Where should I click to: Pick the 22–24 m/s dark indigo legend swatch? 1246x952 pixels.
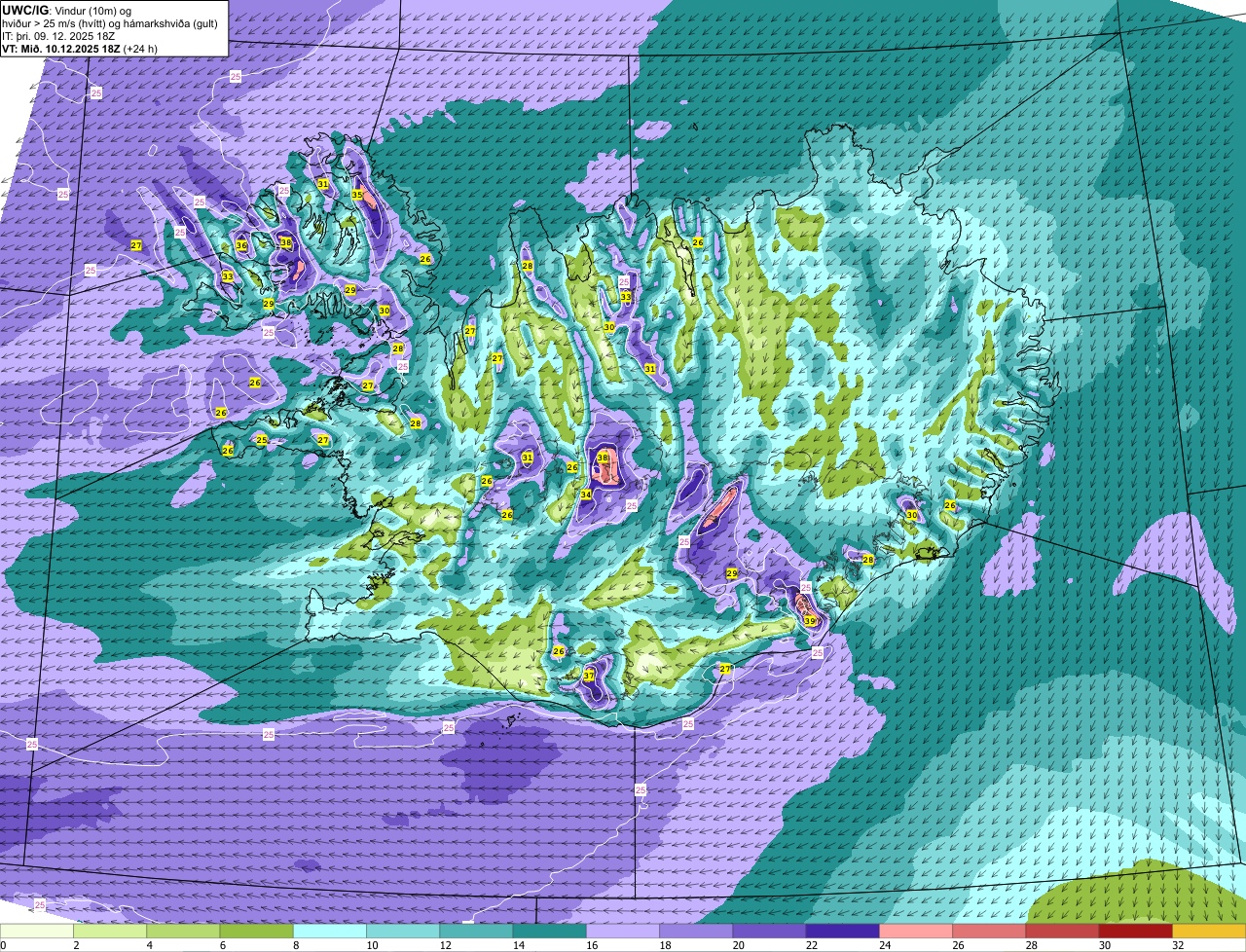[843, 931]
